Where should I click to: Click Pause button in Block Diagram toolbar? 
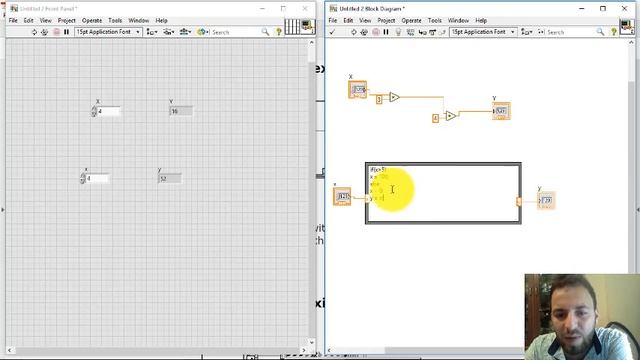click(386, 32)
